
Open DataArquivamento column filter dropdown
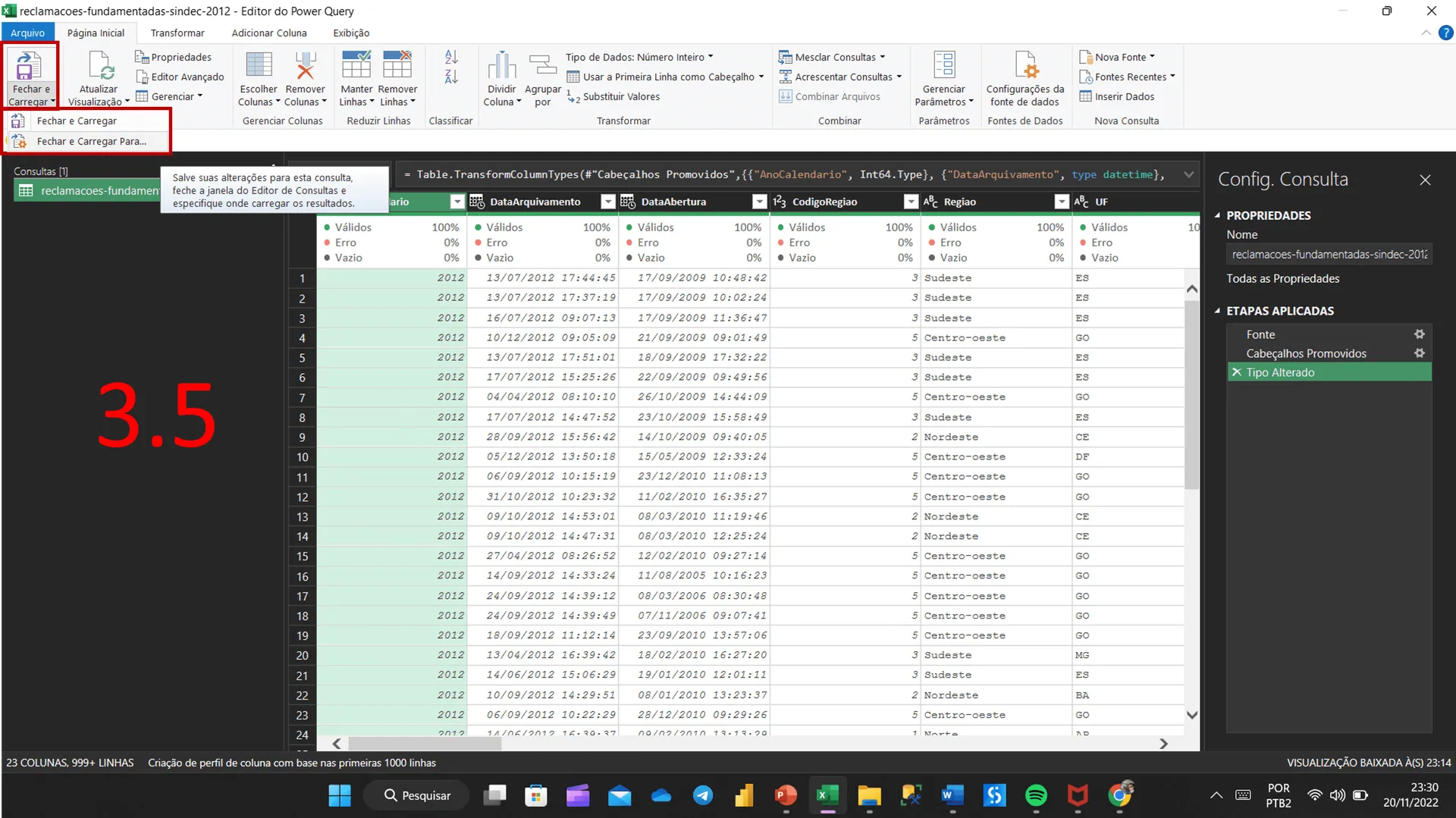click(607, 202)
